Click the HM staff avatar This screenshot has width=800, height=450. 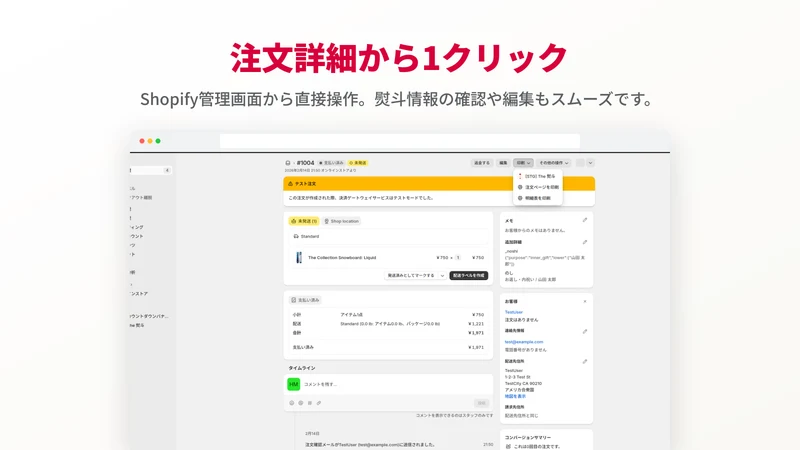[293, 384]
